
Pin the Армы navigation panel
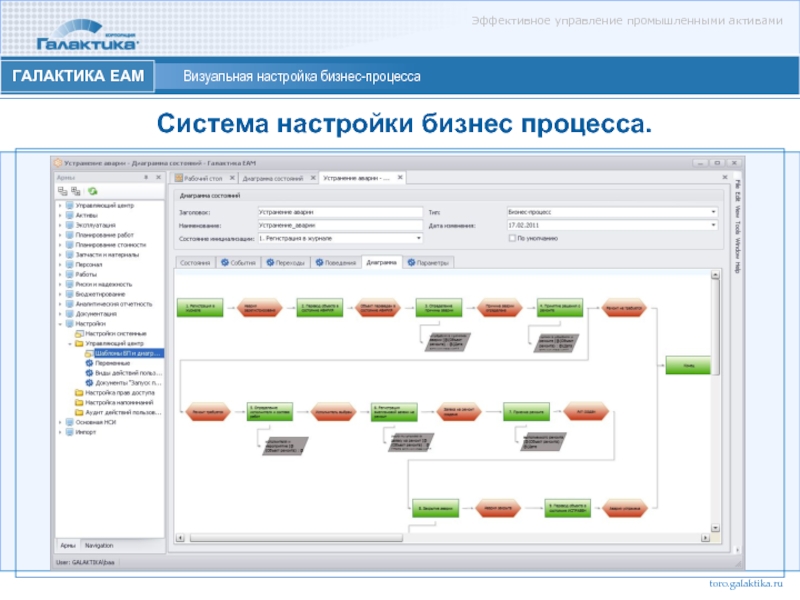[146, 178]
